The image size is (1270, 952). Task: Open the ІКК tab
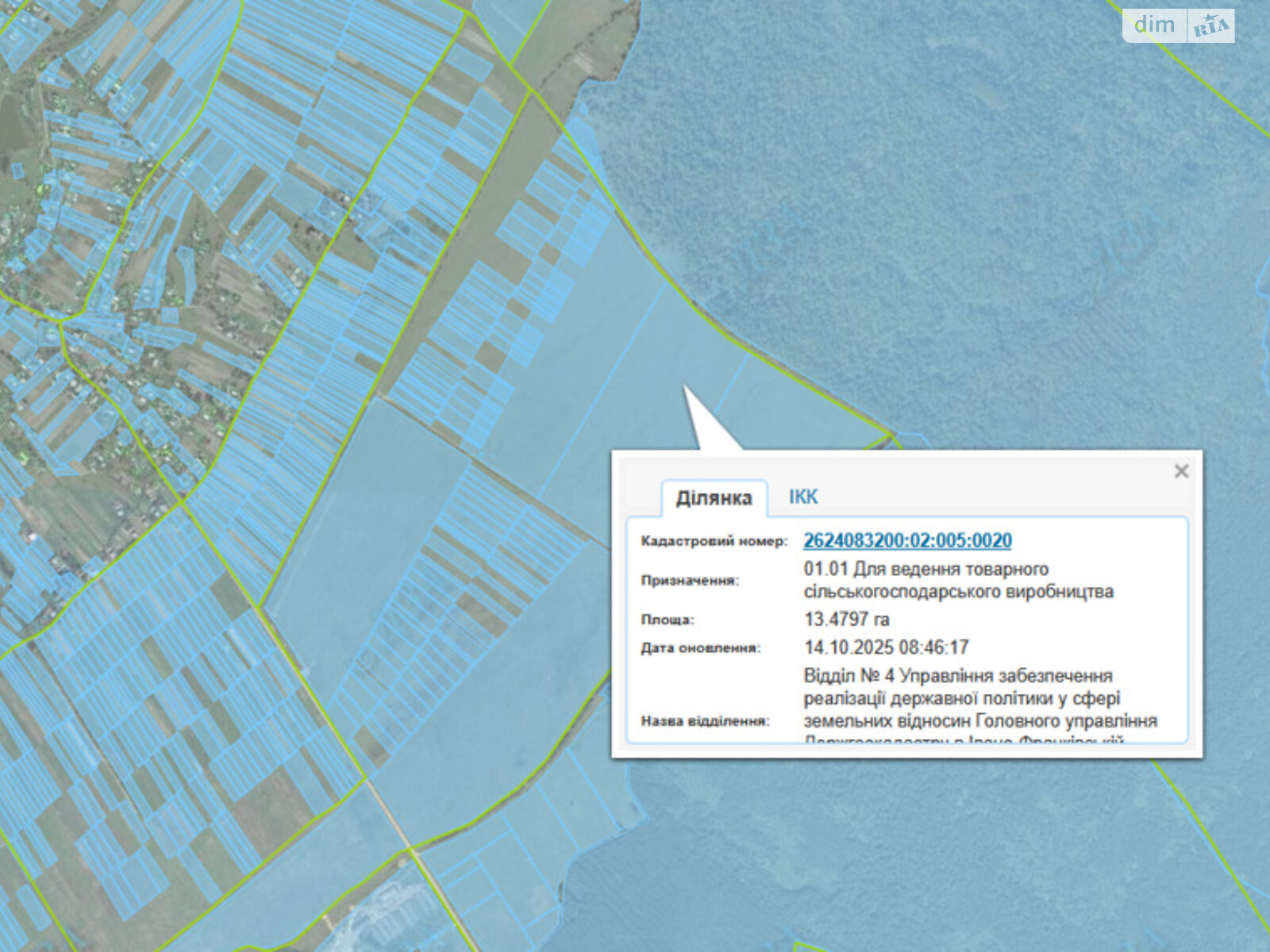[802, 497]
